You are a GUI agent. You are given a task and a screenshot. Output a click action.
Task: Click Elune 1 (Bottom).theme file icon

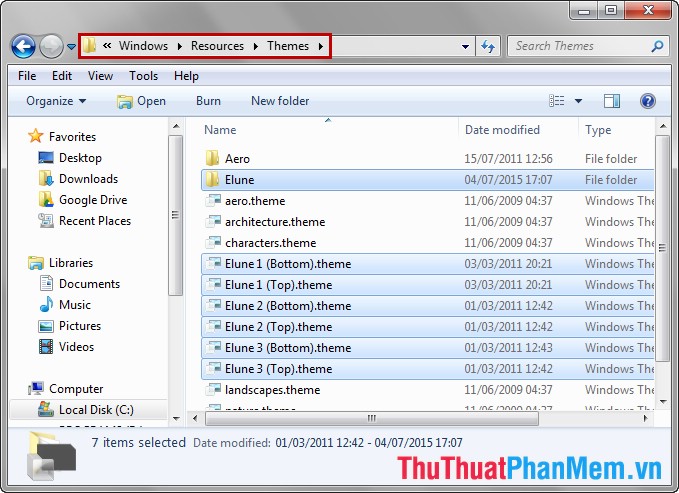(x=213, y=263)
